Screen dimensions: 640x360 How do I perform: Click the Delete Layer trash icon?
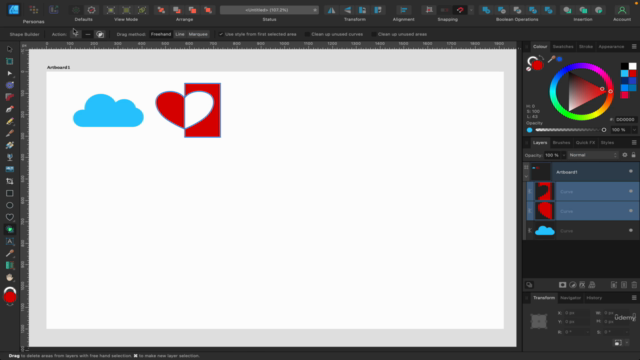coord(634,285)
